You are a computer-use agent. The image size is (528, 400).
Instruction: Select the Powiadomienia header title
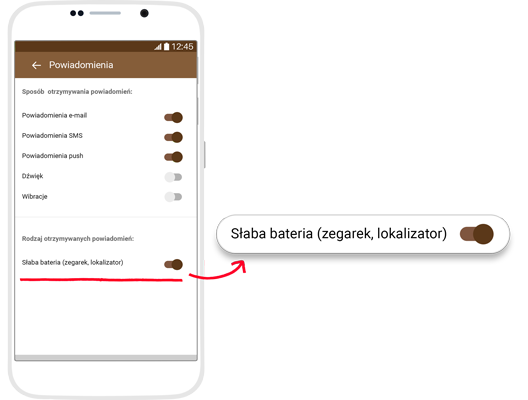click(81, 65)
